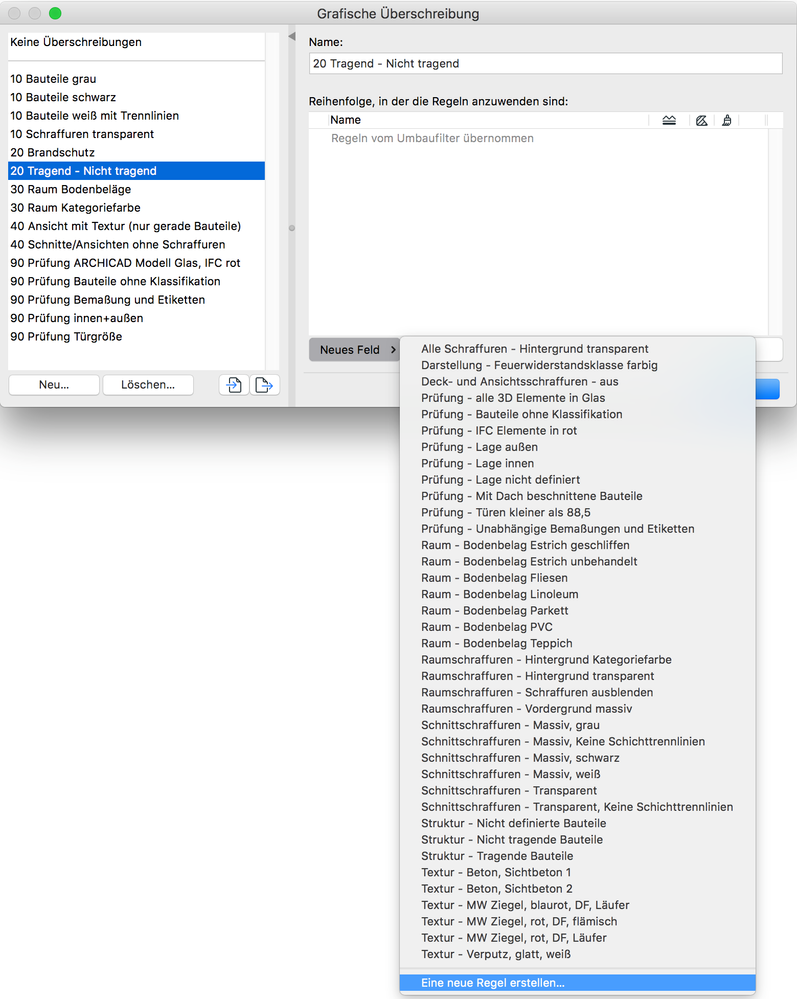This screenshot has height=999, width=797.
Task: Pick Schnittschraffuren - Massiv, Keine Schichttrennlinien
Action: pos(563,742)
